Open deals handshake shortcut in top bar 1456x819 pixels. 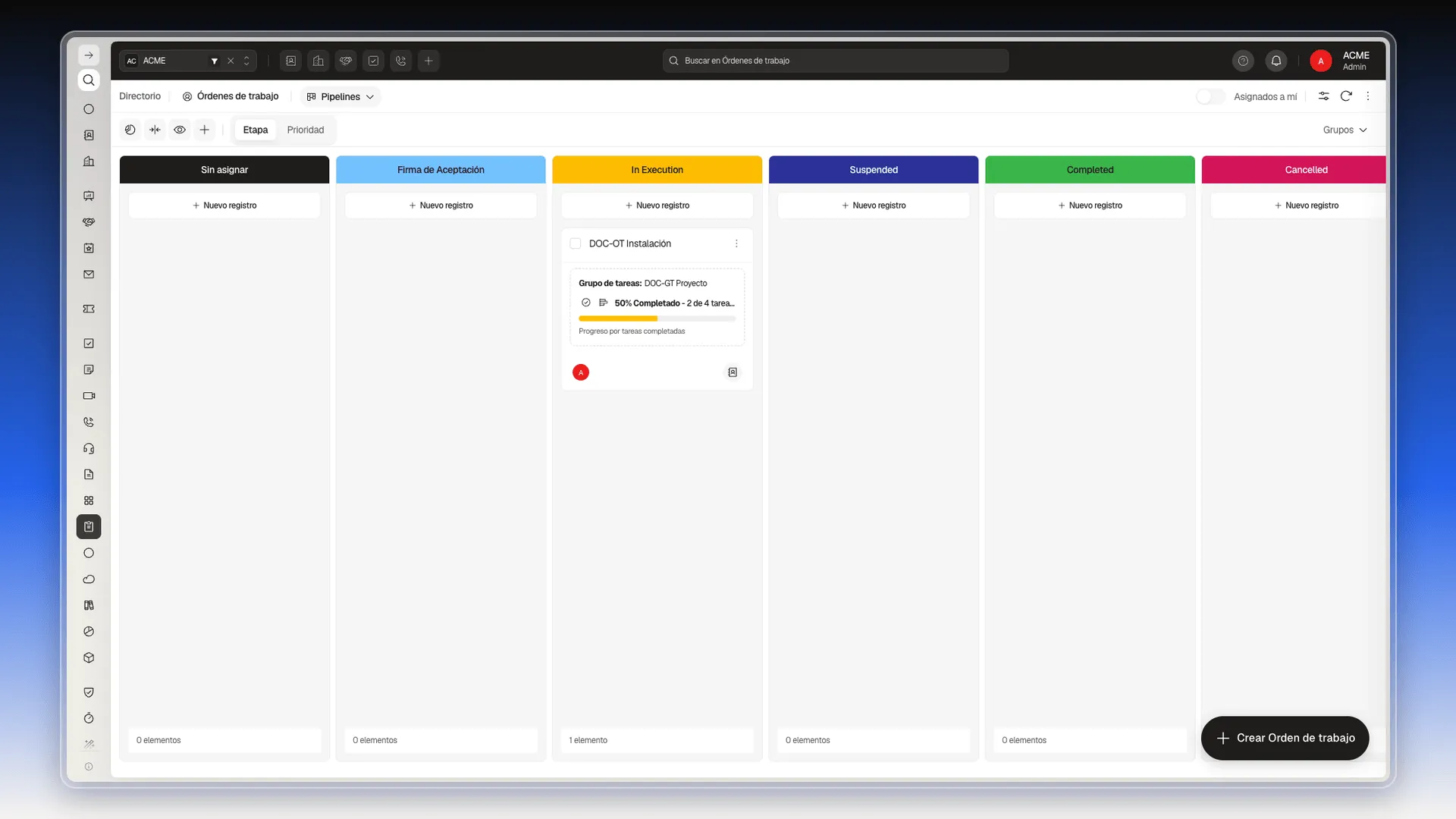(346, 61)
